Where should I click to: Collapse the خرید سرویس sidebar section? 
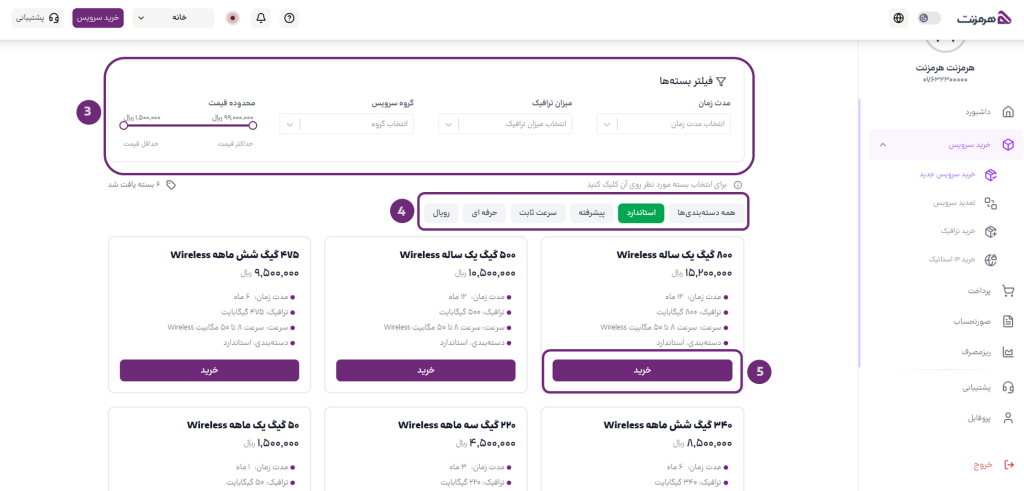(x=883, y=144)
